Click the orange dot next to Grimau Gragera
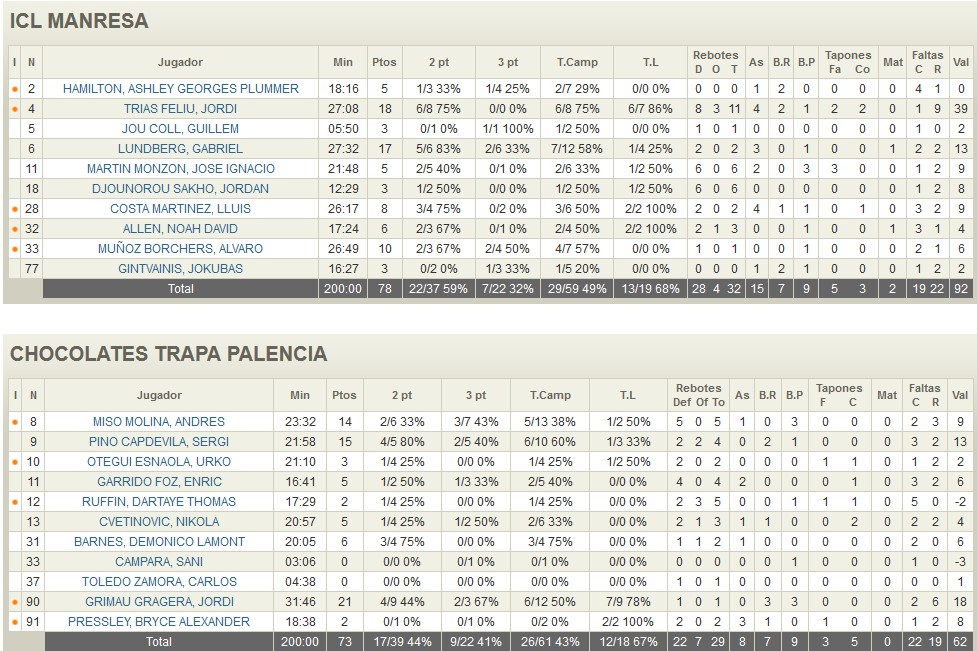Image resolution: width=977 pixels, height=651 pixels. (x=14, y=602)
